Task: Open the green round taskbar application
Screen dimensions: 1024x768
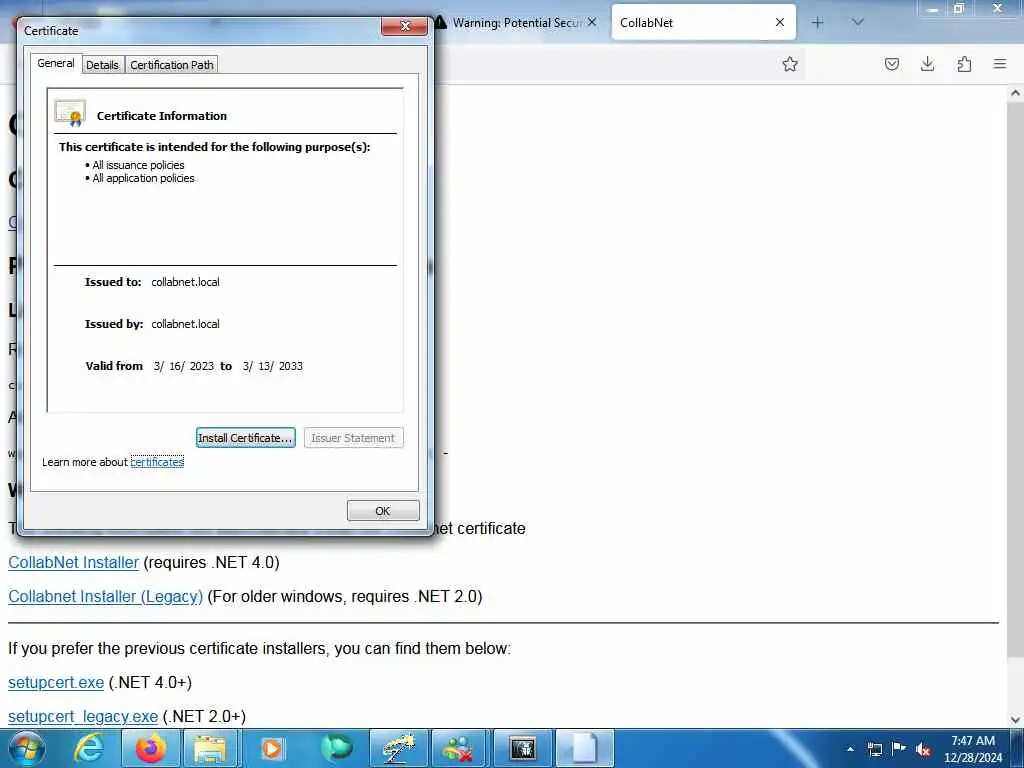Action: (x=336, y=748)
